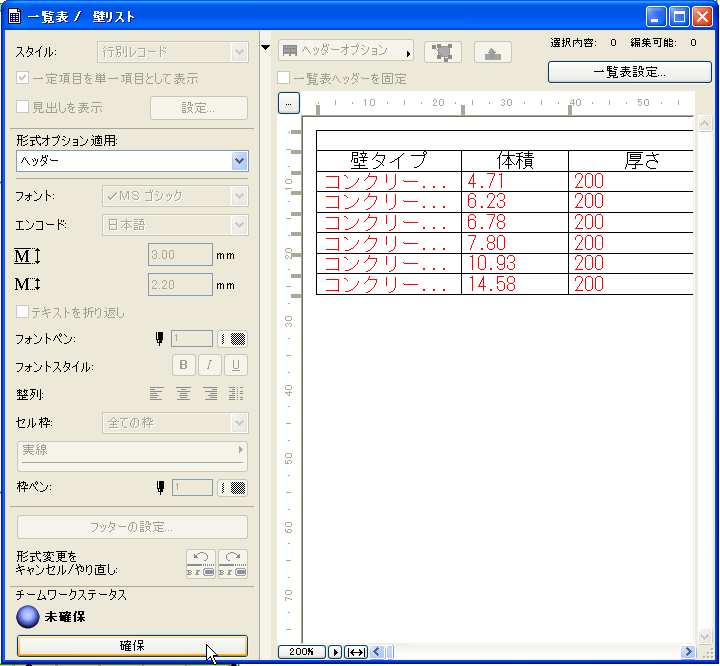Click the 14.58 volume cell

(x=515, y=284)
